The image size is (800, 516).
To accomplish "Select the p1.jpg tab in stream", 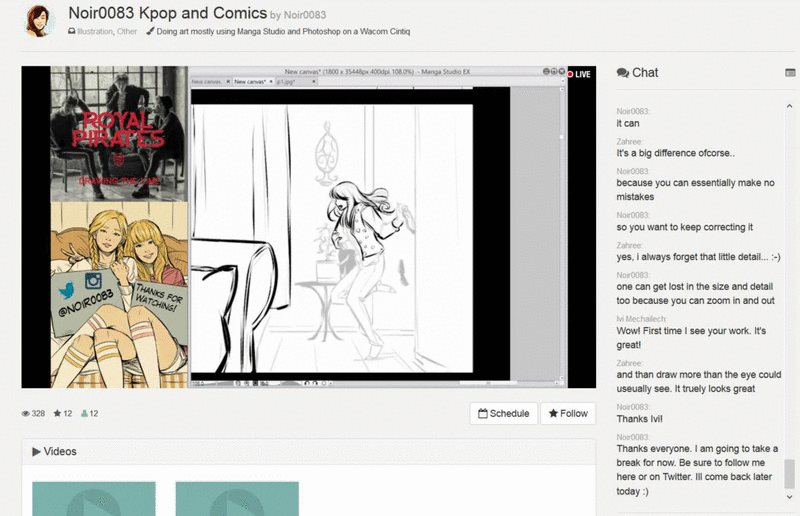I will point(296,82).
